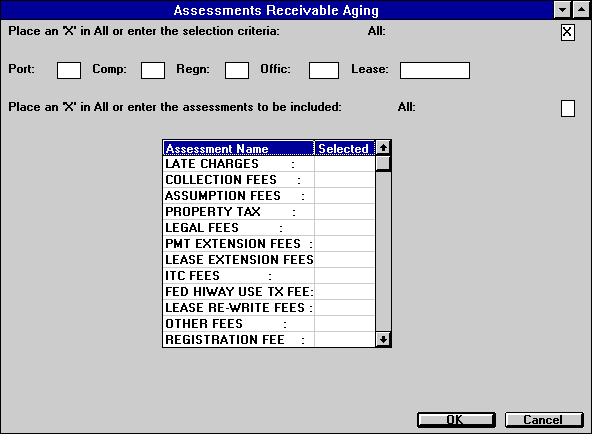Select the COLLECTION FEES row
592x434 pixels.
coord(269,180)
